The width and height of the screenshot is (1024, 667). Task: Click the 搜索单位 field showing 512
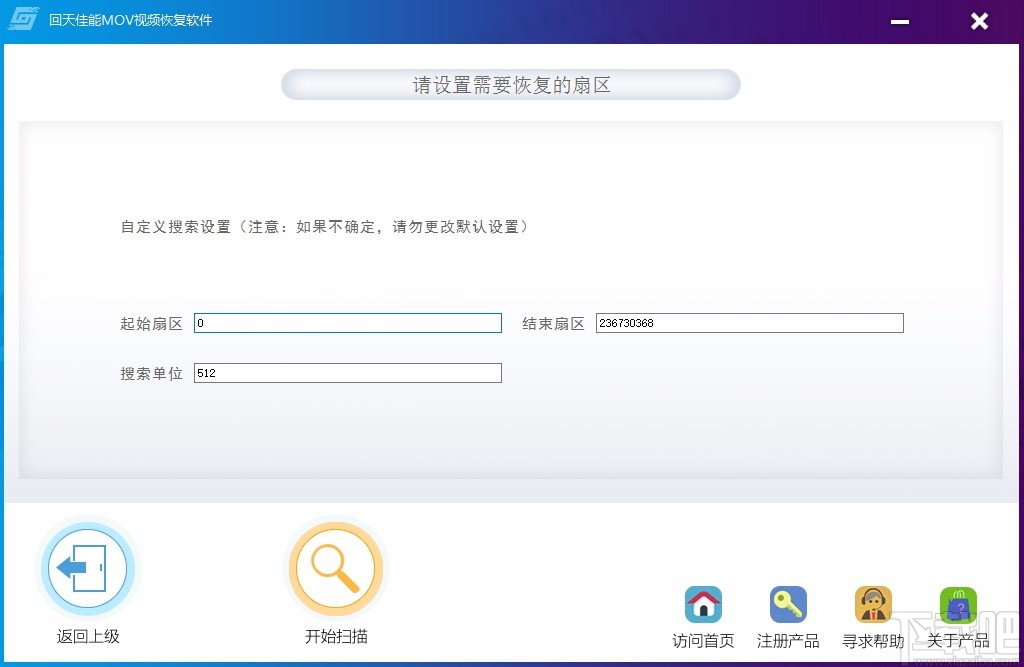click(347, 372)
